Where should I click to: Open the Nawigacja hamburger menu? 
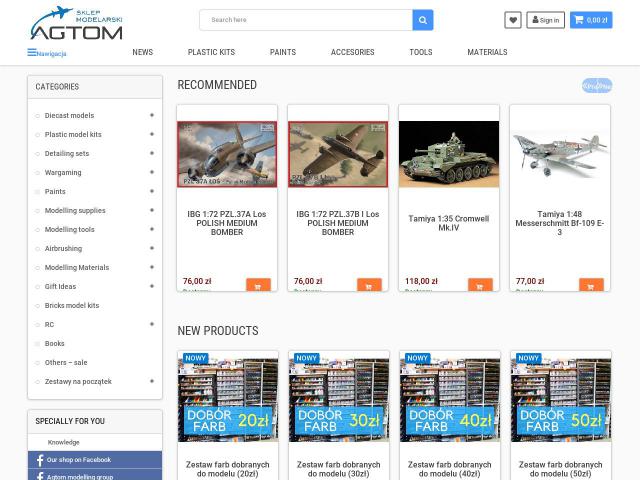pos(47,53)
